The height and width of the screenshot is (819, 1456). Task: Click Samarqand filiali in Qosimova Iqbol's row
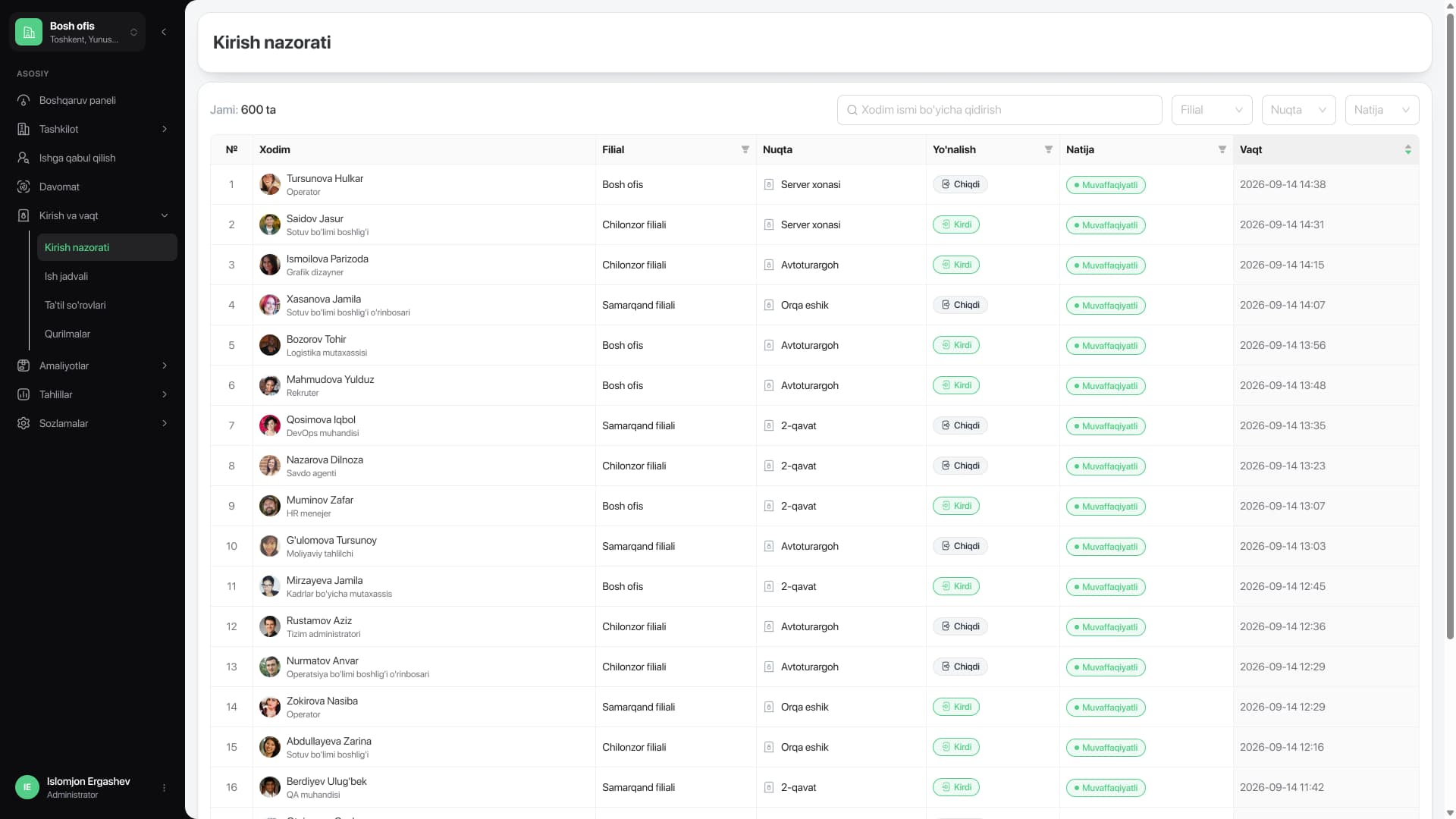639,425
